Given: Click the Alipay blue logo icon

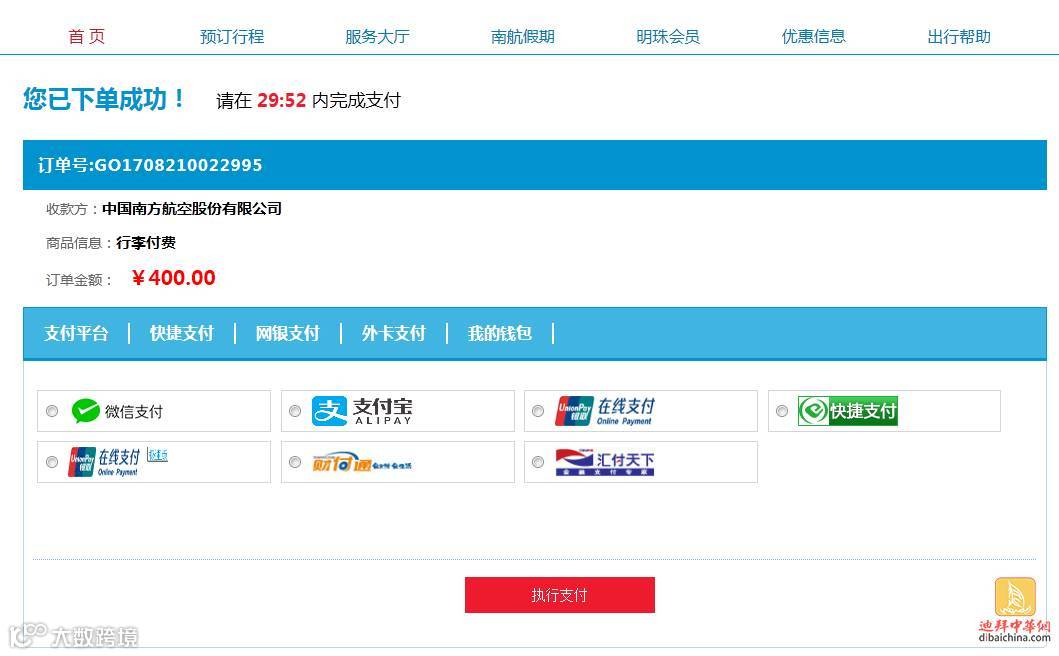Looking at the screenshot, I should [x=329, y=411].
